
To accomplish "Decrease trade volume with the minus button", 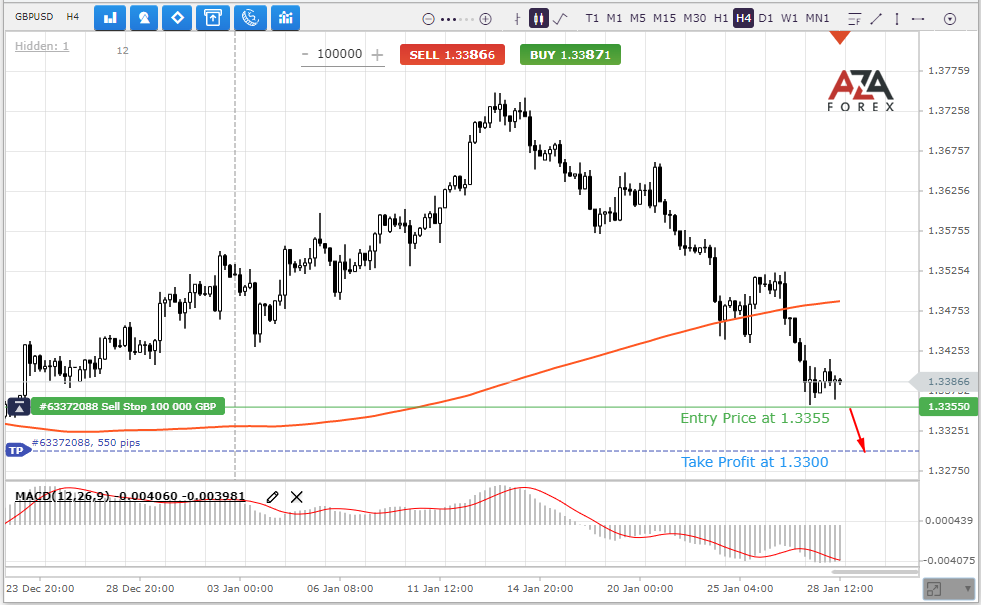I will (x=305, y=54).
